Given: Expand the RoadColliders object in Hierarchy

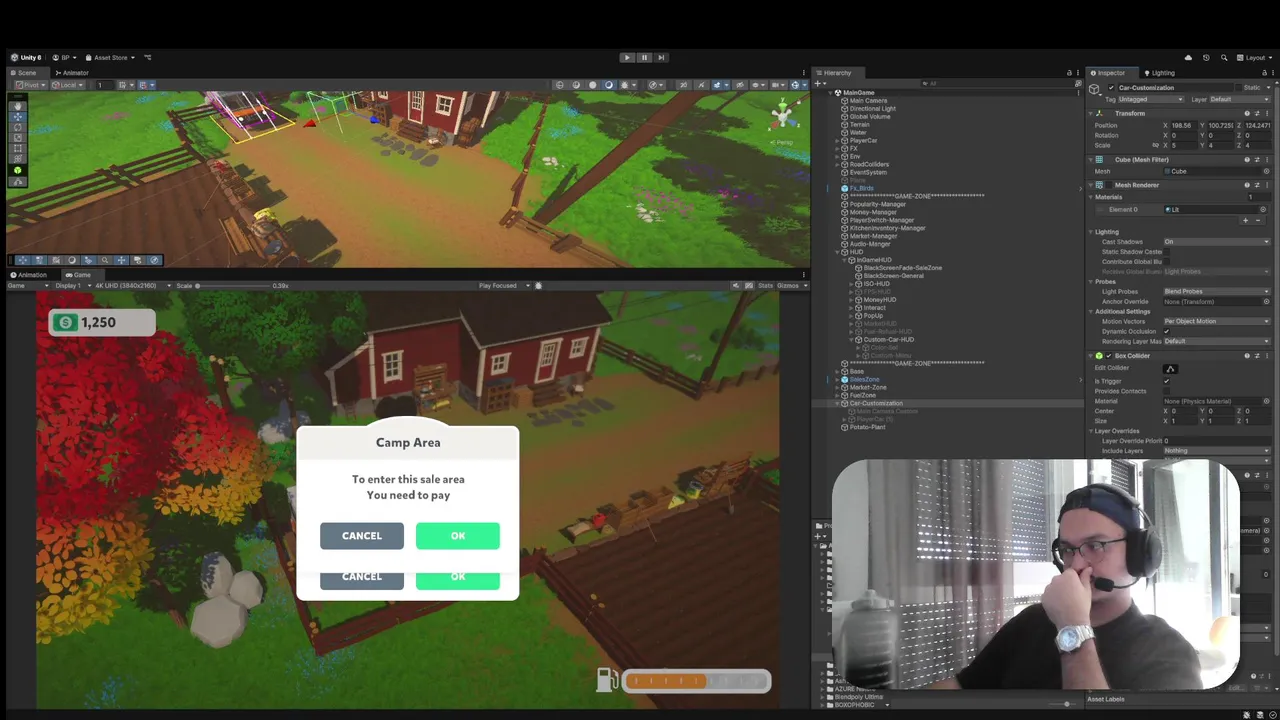Looking at the screenshot, I should tap(837, 165).
